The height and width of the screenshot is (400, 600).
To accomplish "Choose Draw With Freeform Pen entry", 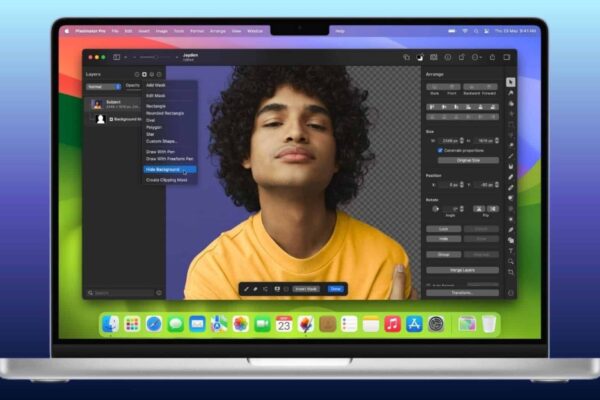I will 170,158.
